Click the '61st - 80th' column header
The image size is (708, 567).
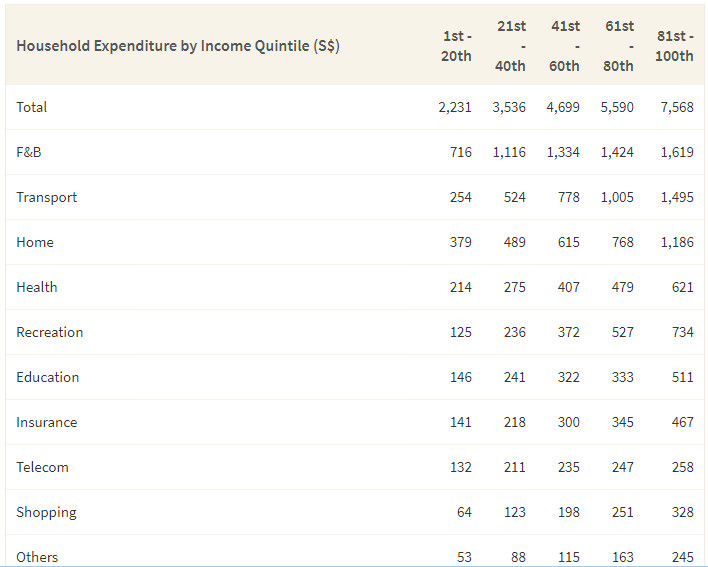tap(618, 46)
